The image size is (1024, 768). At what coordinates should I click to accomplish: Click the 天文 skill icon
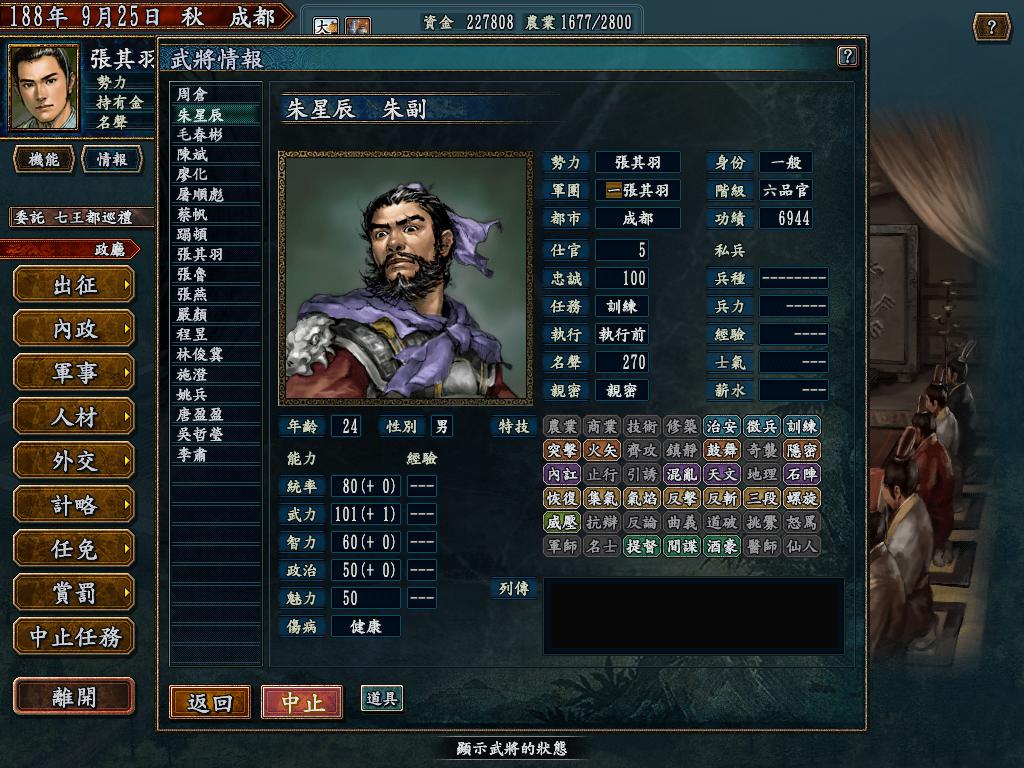click(722, 474)
